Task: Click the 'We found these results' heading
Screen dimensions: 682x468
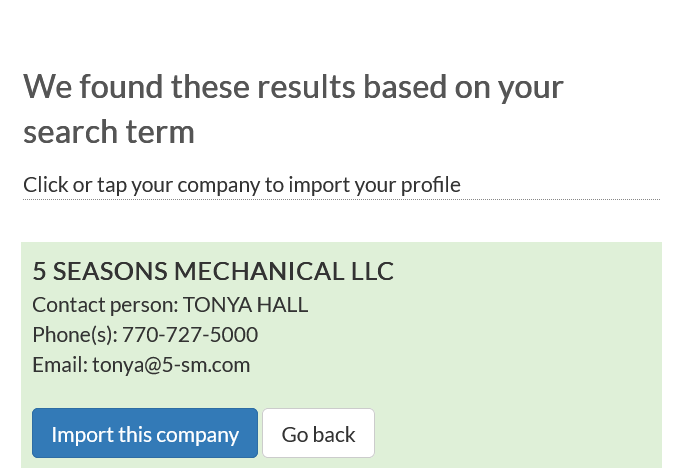Action: click(293, 87)
